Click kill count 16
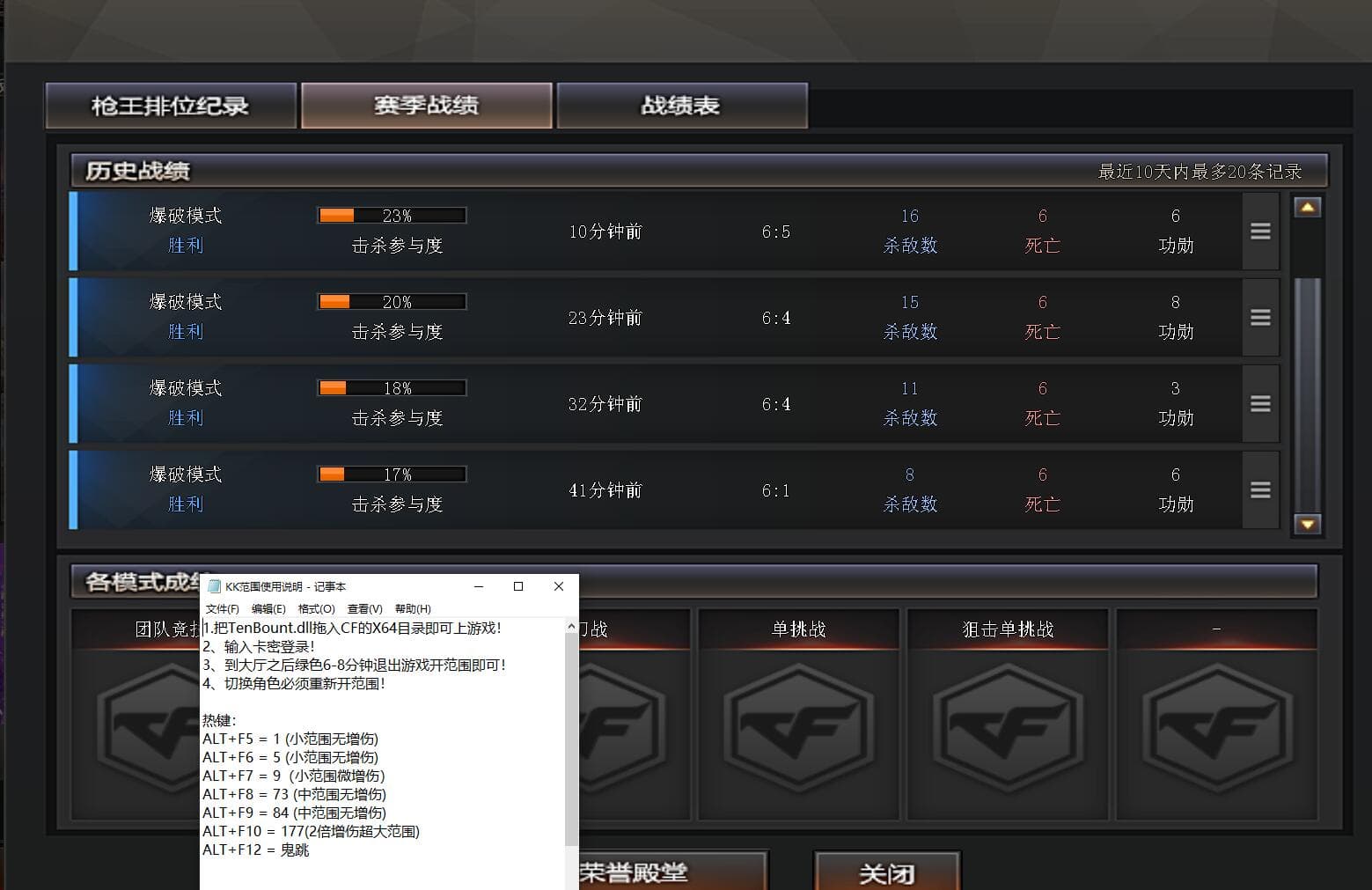This screenshot has height=890, width=1372. coord(910,216)
